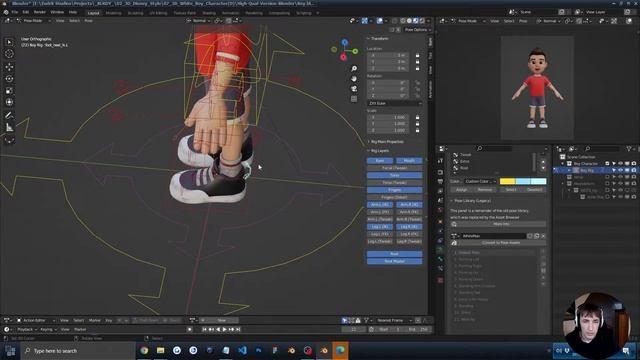Open the Item sidebar tab
The height and width of the screenshot is (360, 640).
[x=430, y=42]
